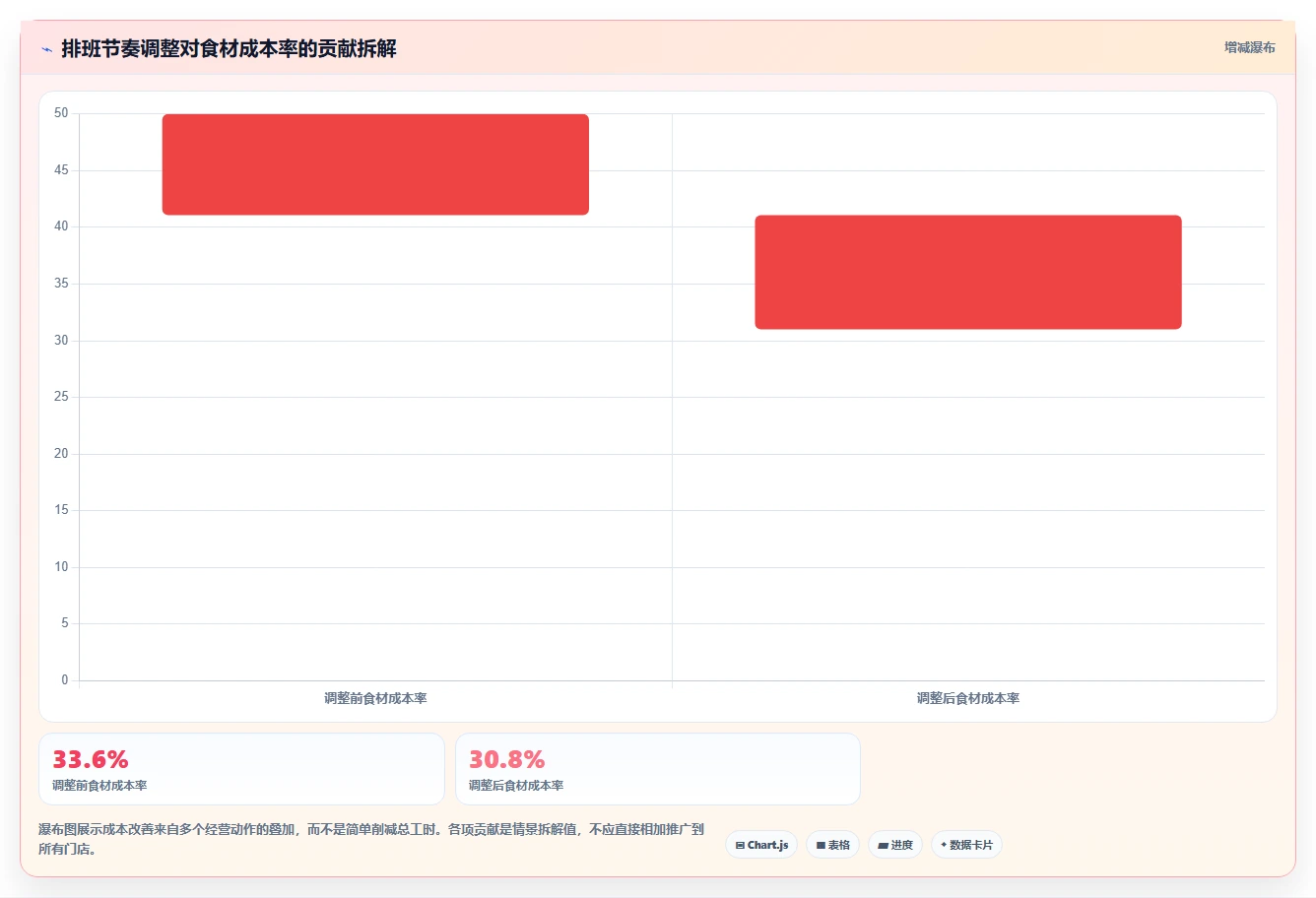Select the Chart.js tag chip
The image size is (1316, 898).
click(x=761, y=845)
